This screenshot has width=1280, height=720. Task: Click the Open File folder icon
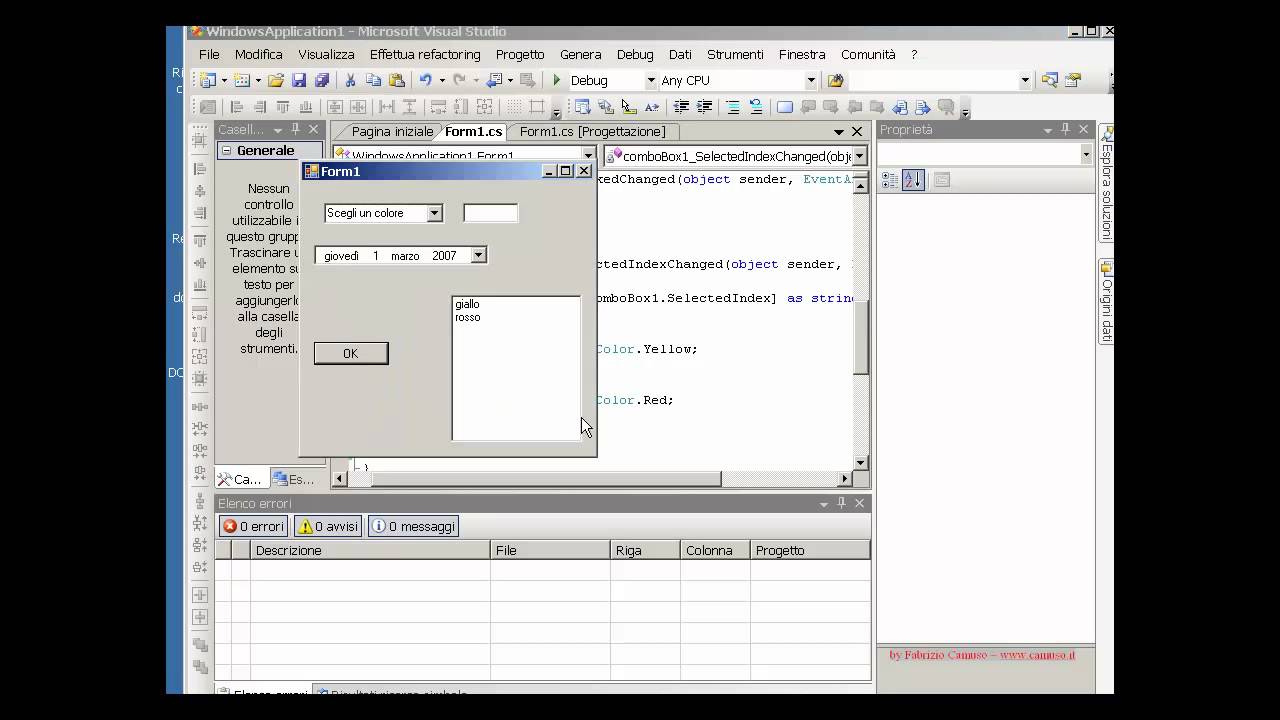coord(276,80)
